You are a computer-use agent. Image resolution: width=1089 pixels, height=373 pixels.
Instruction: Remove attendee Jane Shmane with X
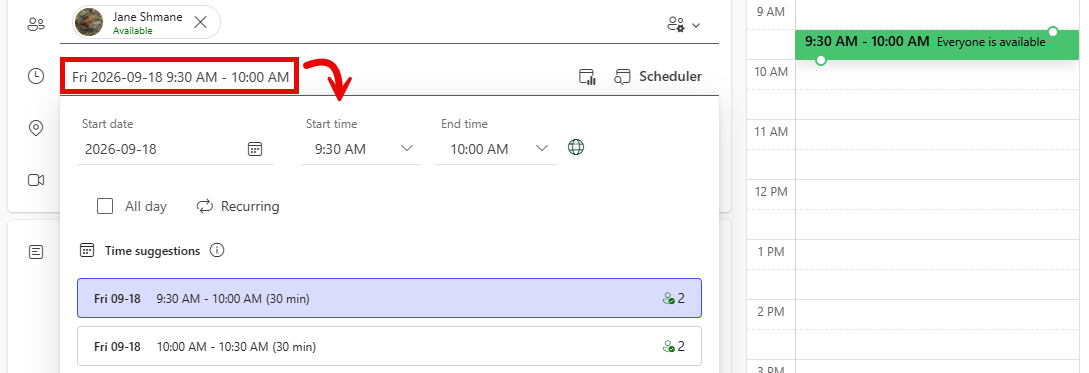[x=200, y=22]
